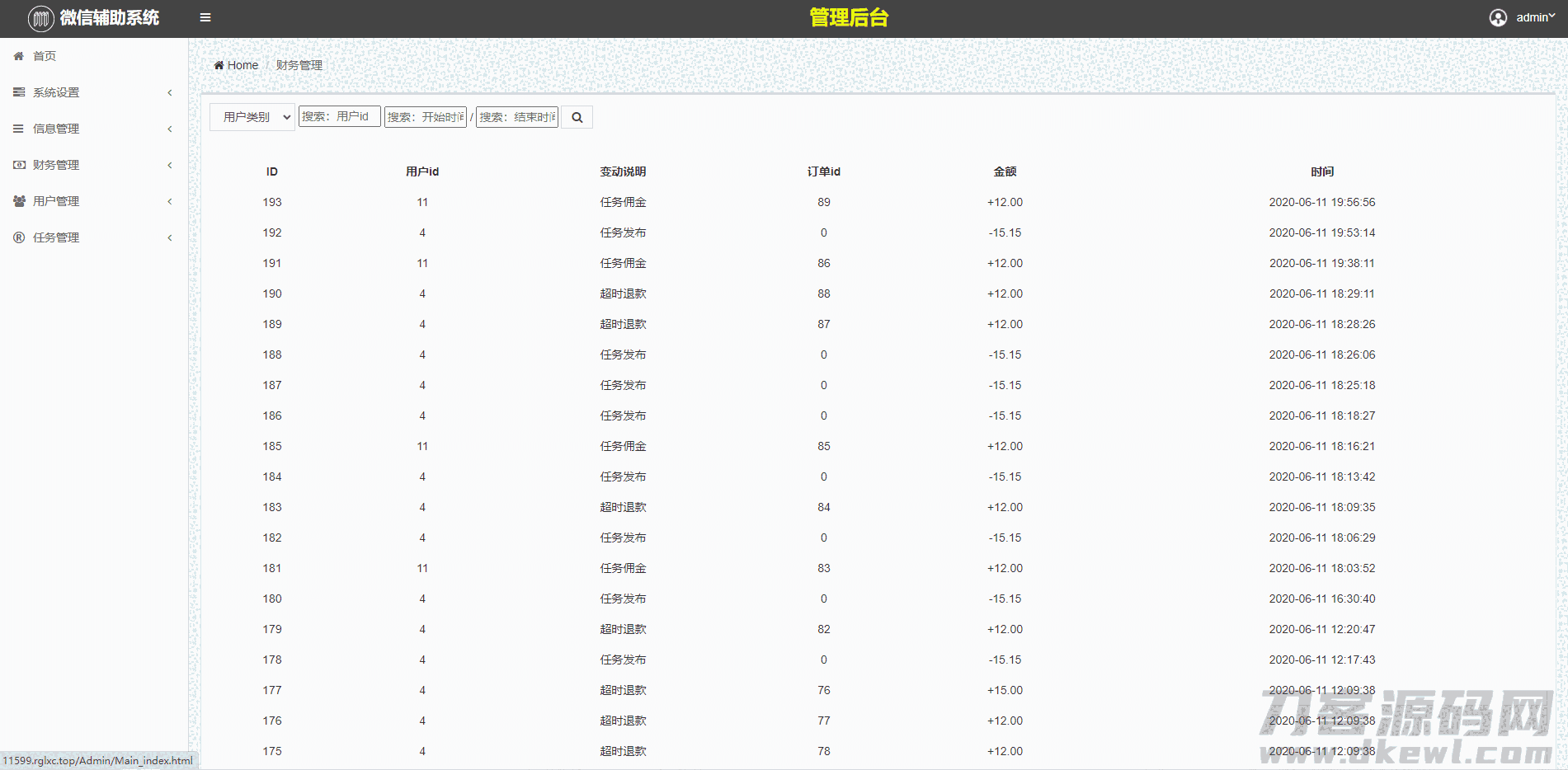This screenshot has height=770, width=1568.
Task: Click the finance management money icon
Action: point(19,165)
